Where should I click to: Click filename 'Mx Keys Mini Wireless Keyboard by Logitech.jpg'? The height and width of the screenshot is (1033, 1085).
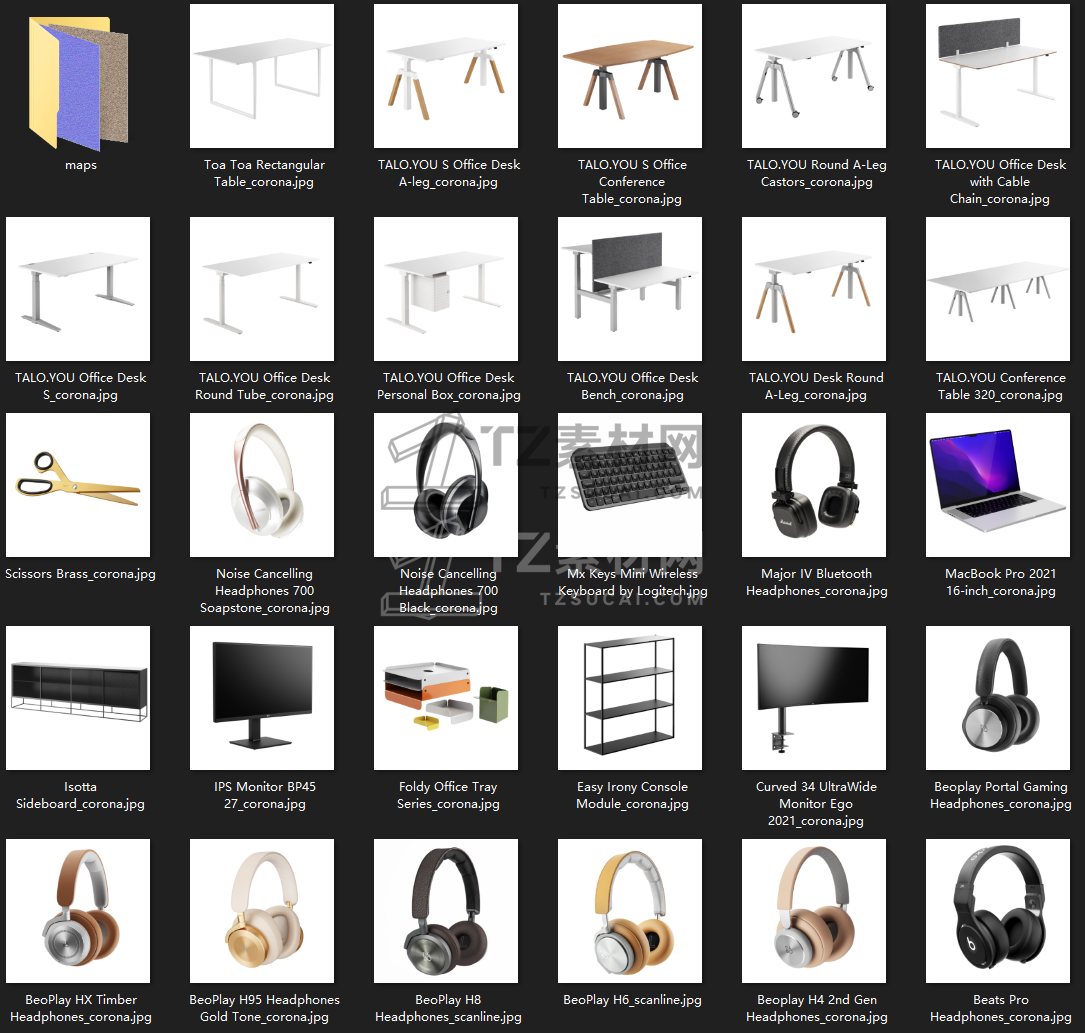[x=632, y=582]
